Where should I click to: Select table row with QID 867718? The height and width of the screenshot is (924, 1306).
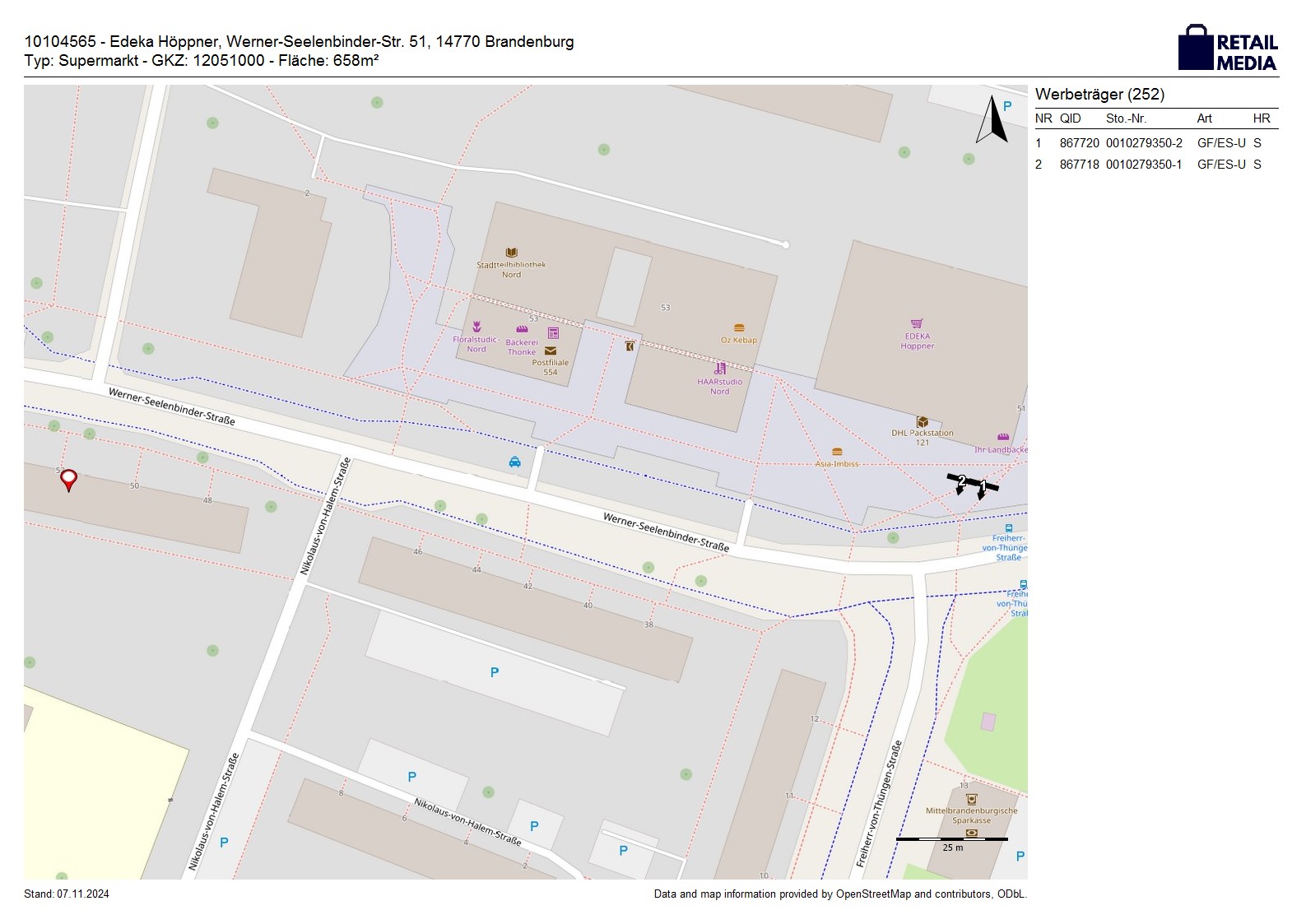pos(1155,165)
